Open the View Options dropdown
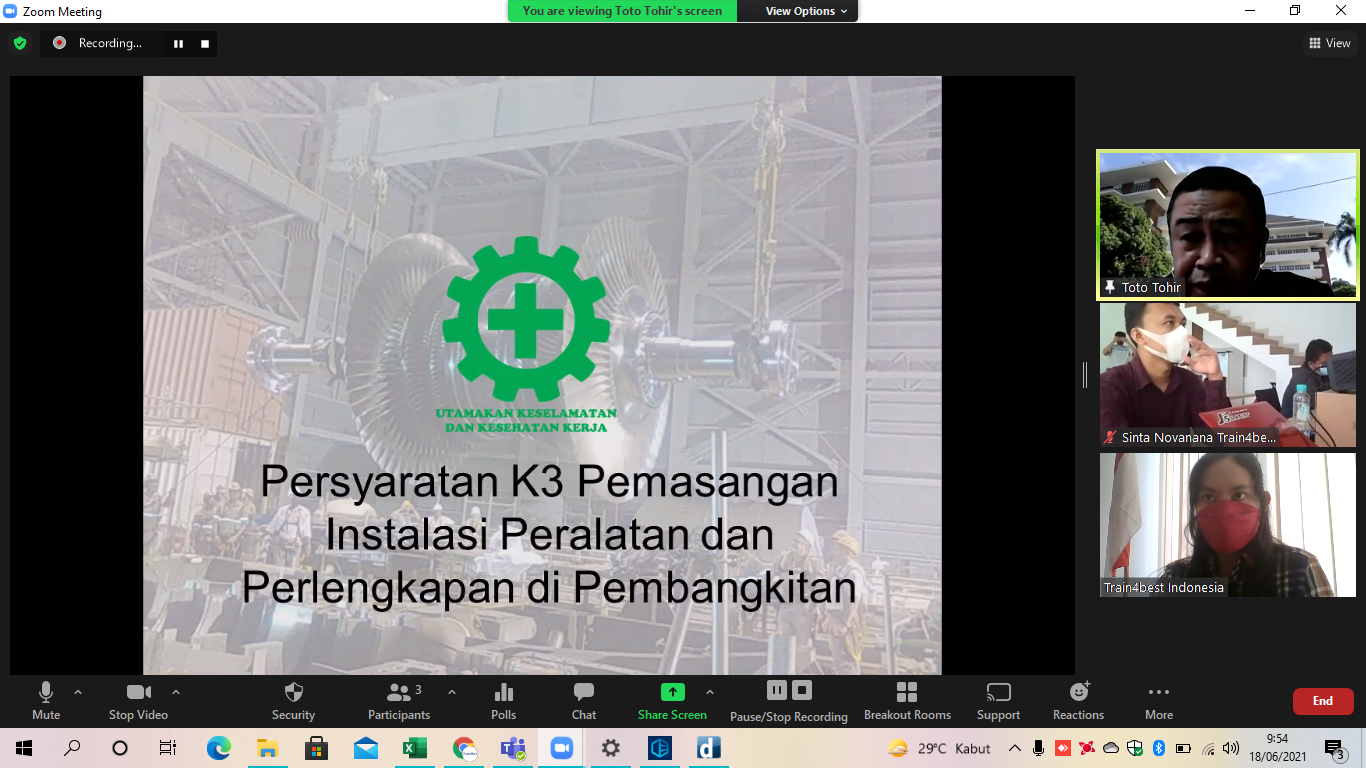Screen dimensions: 1366x768 click(806, 11)
